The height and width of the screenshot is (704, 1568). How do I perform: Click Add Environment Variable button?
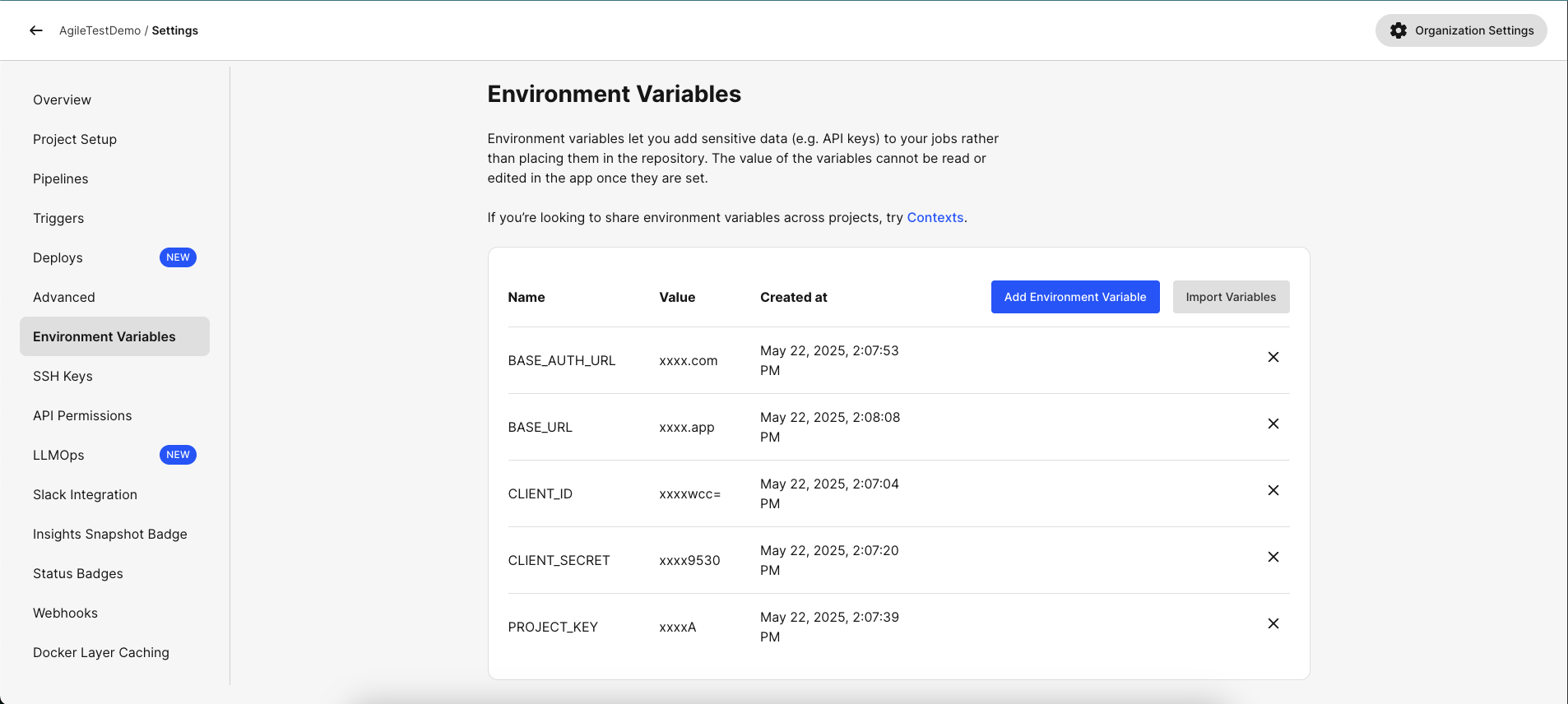[1074, 297]
